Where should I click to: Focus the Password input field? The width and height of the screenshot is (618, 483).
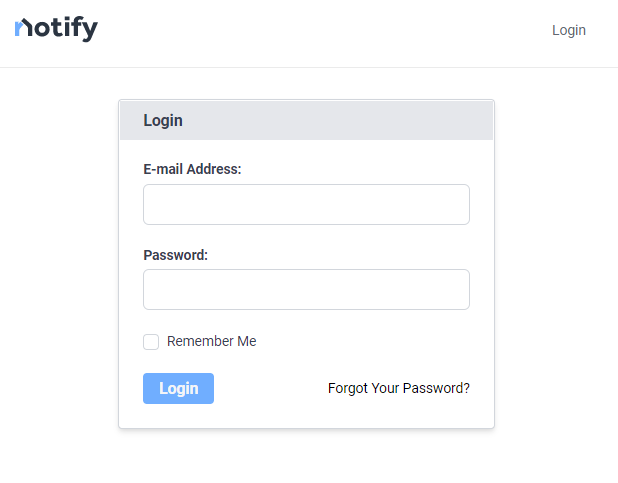pyautogui.click(x=306, y=289)
